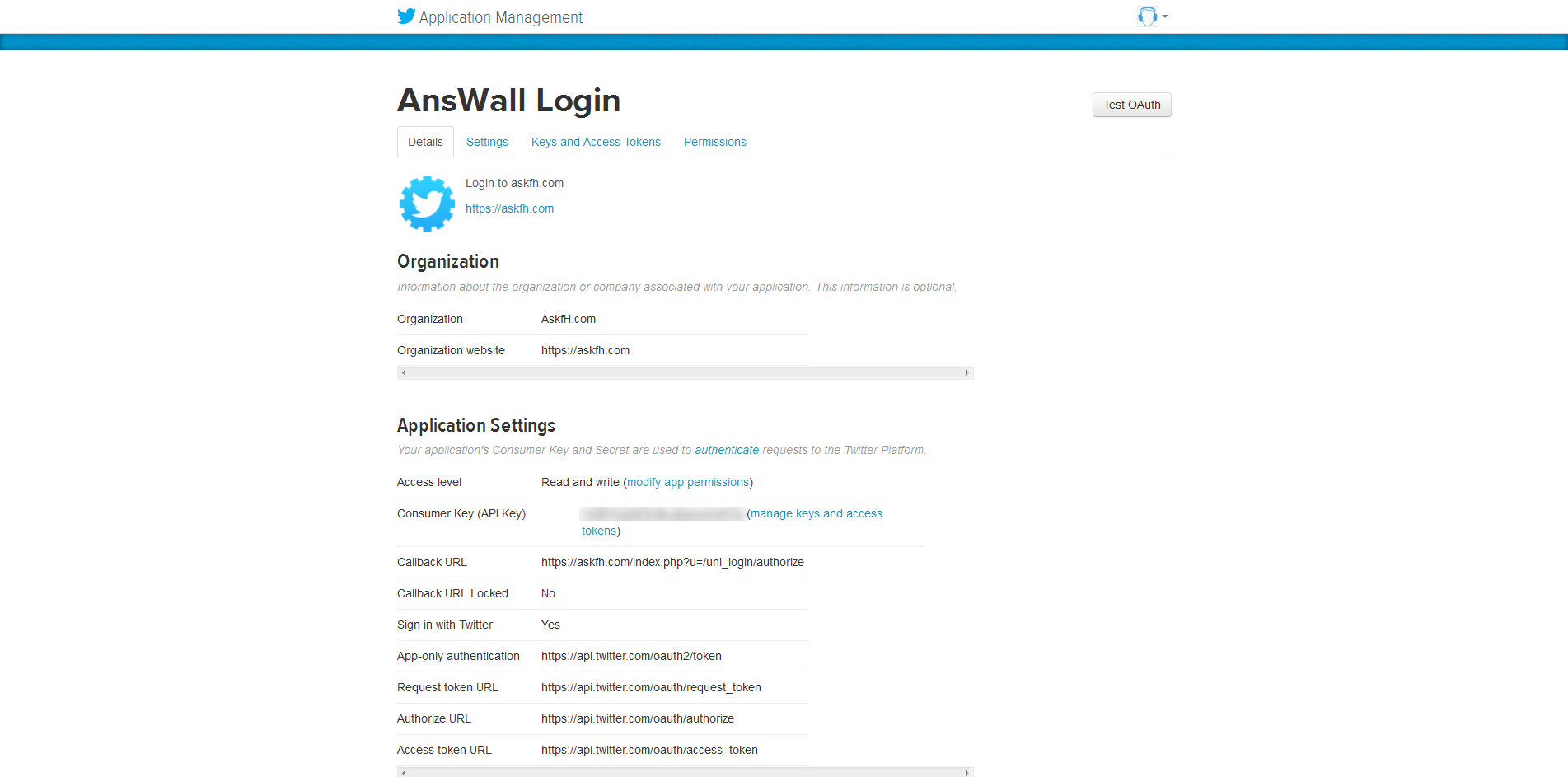Click the Login to askfh.com description text
Viewport: 1568px width, 777px height.
pyautogui.click(x=514, y=183)
